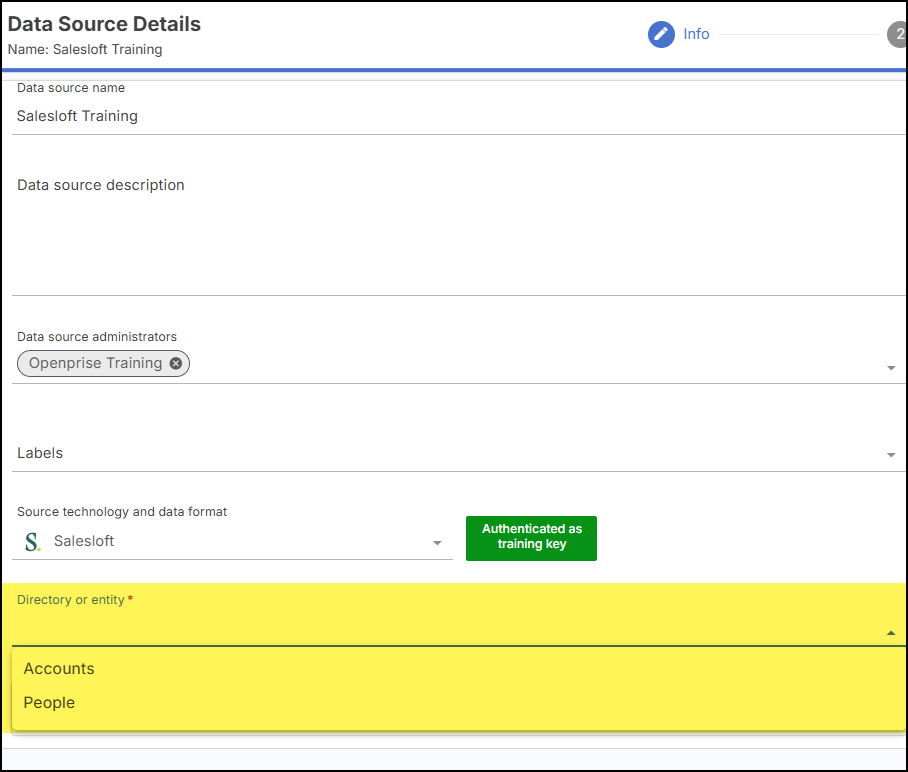This screenshot has height=772, width=908.
Task: Edit the Data source name field
Action: pos(459,116)
